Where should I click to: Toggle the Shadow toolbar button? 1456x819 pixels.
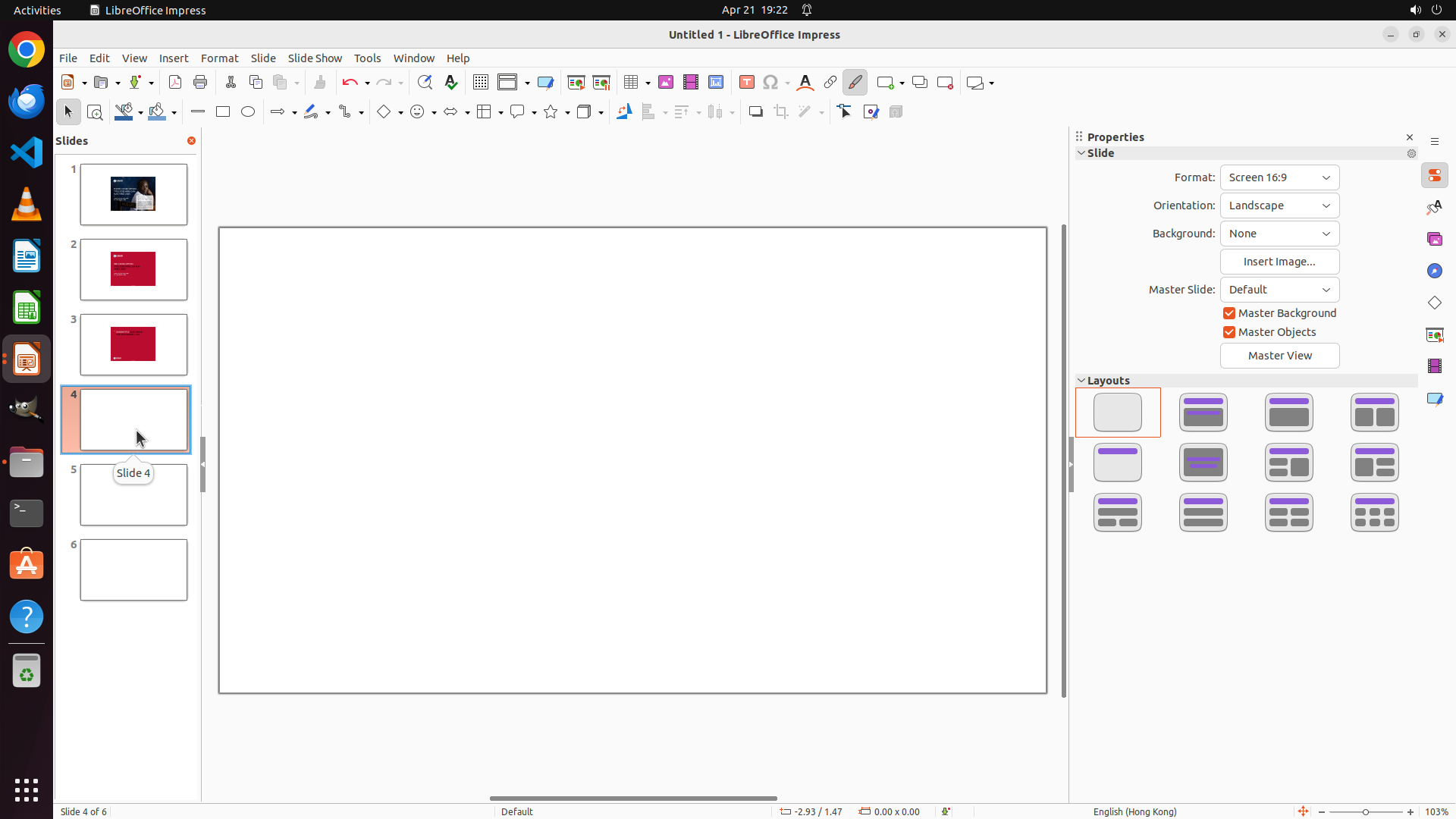pyautogui.click(x=755, y=112)
